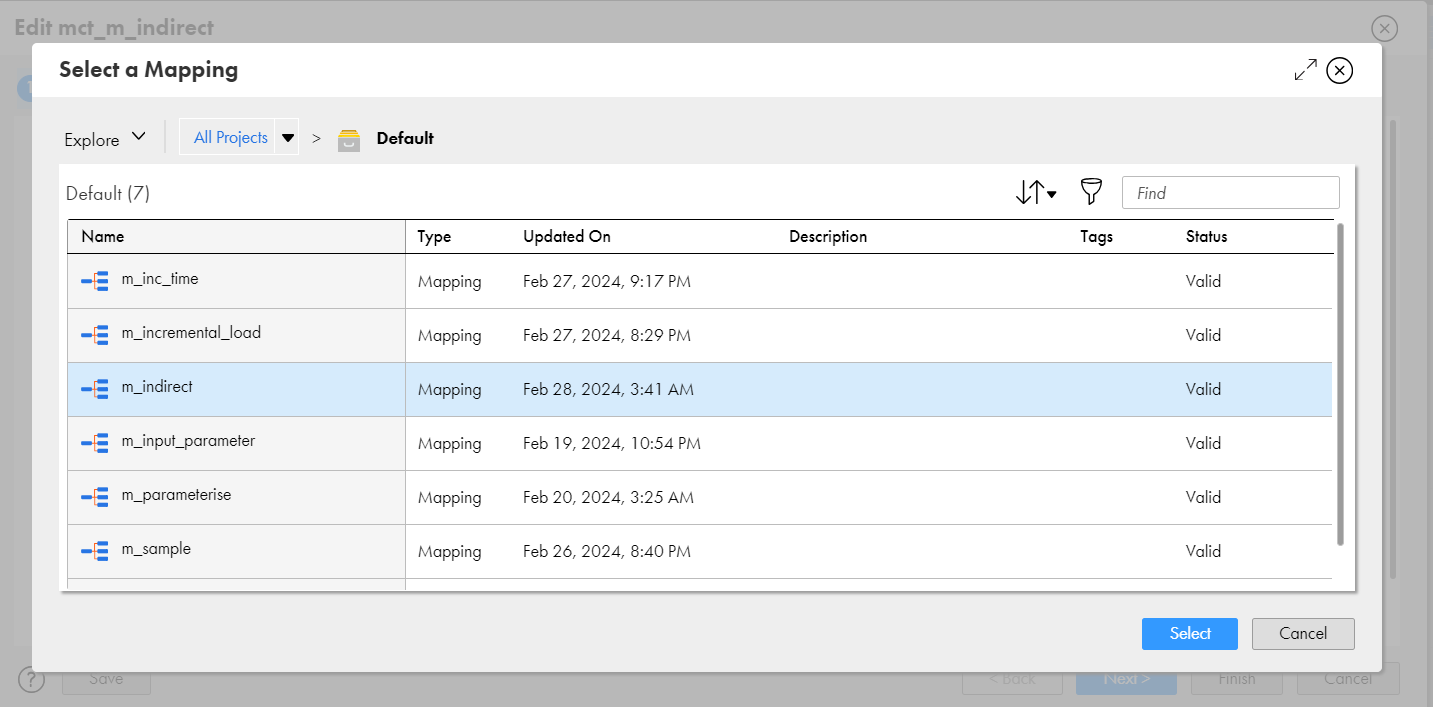Click the date Feb 19, 2024, 10:54 PM
Screen dimensions: 1433x707
[612, 444]
